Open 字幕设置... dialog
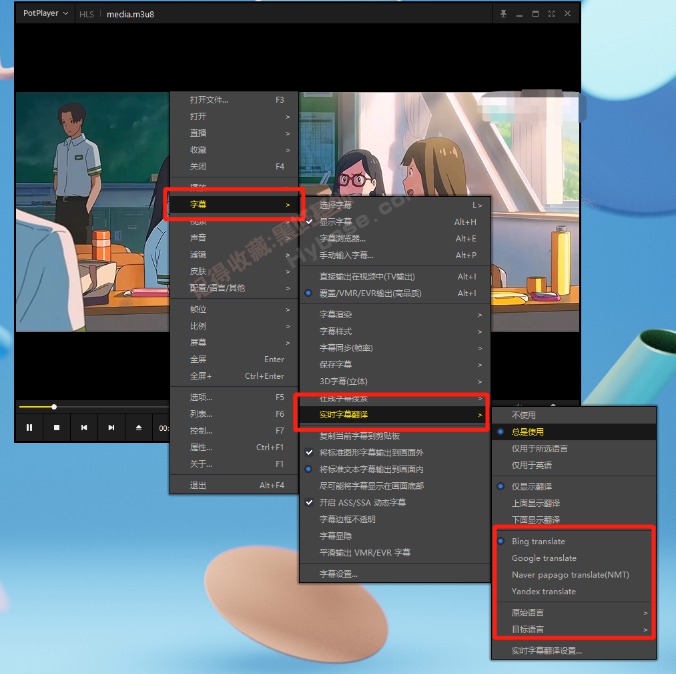 (x=395, y=574)
